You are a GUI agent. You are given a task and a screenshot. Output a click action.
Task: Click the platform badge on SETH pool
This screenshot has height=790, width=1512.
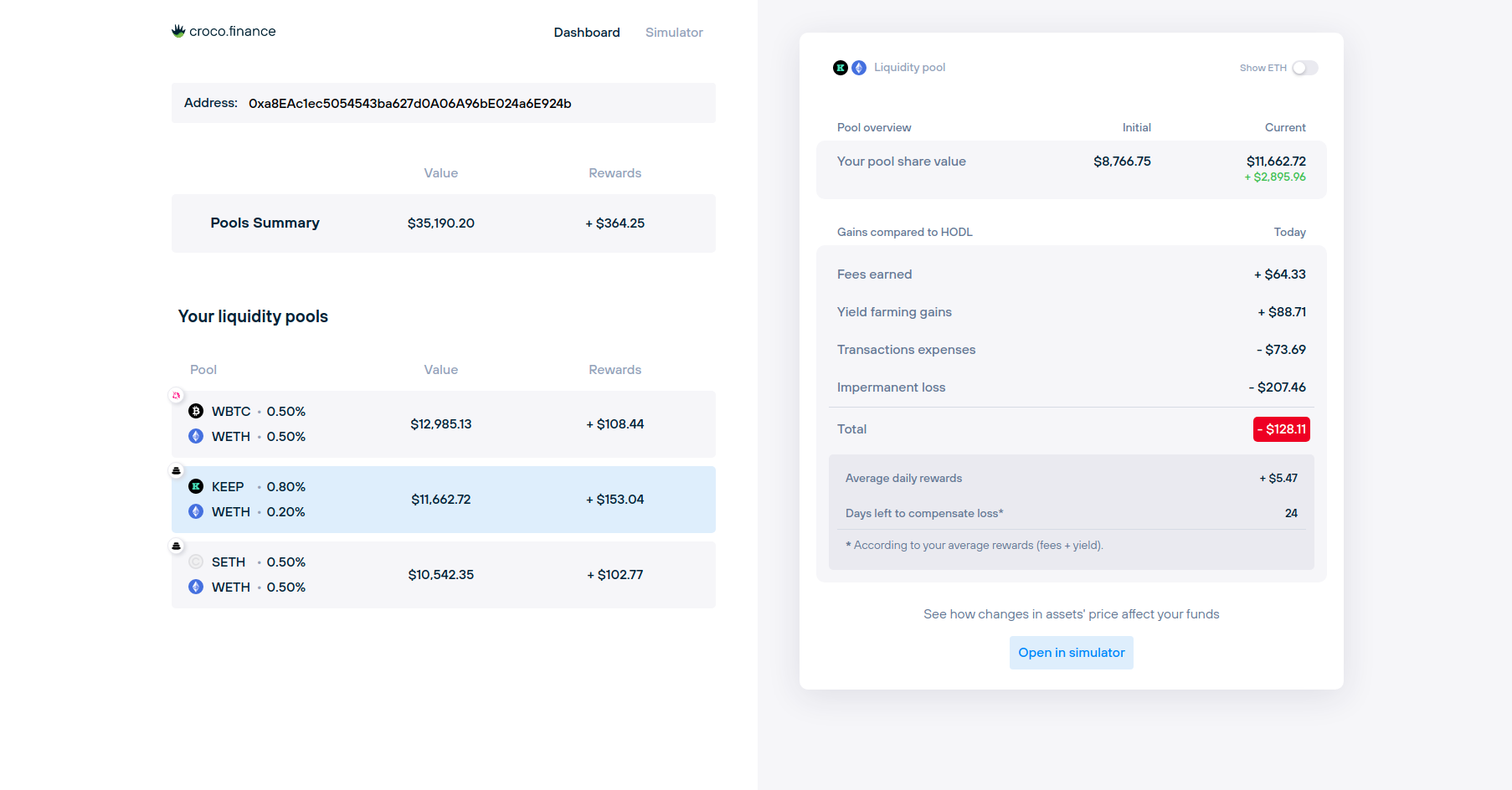(176, 546)
